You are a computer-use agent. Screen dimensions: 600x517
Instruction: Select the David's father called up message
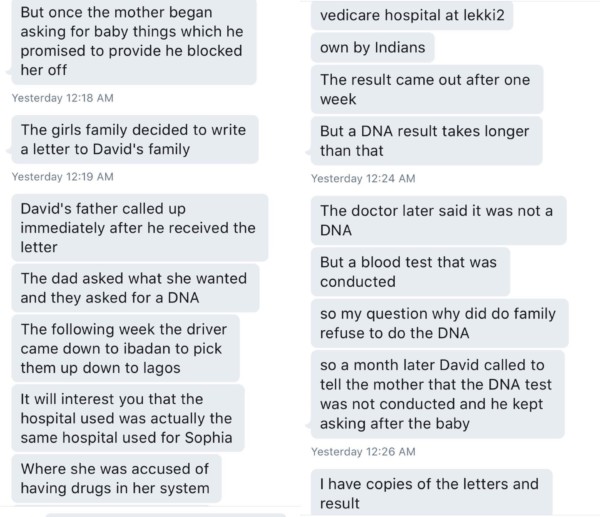pyautogui.click(x=140, y=228)
